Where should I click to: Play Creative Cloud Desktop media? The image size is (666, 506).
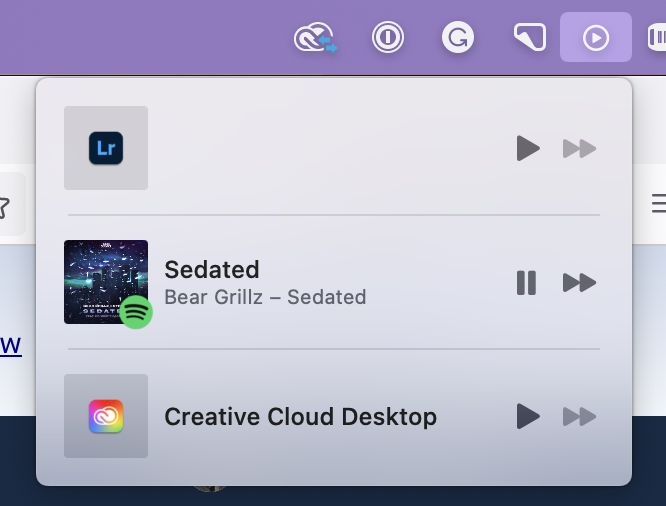pos(528,416)
